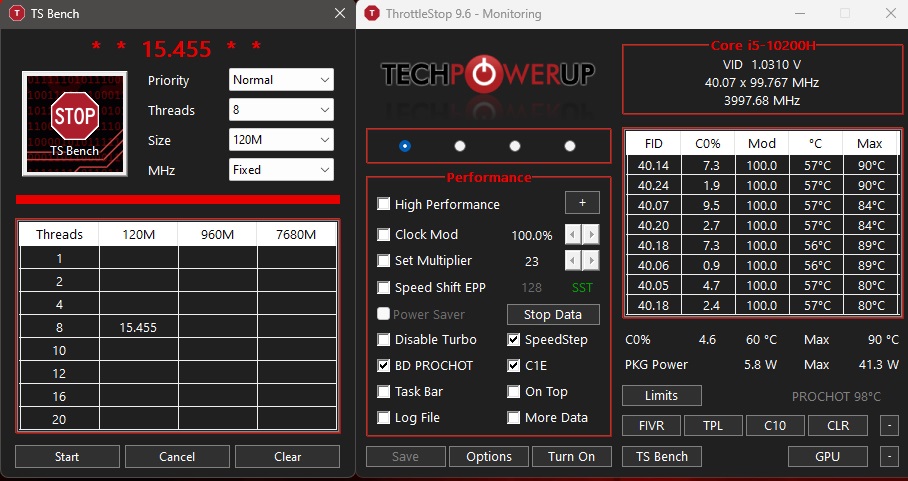908x481 pixels.
Task: Click the 3997.68 MHz frequency readout
Action: tap(761, 101)
